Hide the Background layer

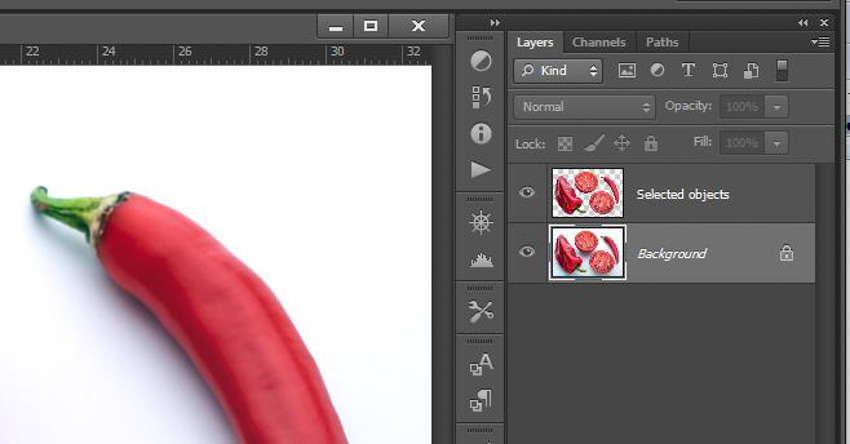[x=526, y=252]
